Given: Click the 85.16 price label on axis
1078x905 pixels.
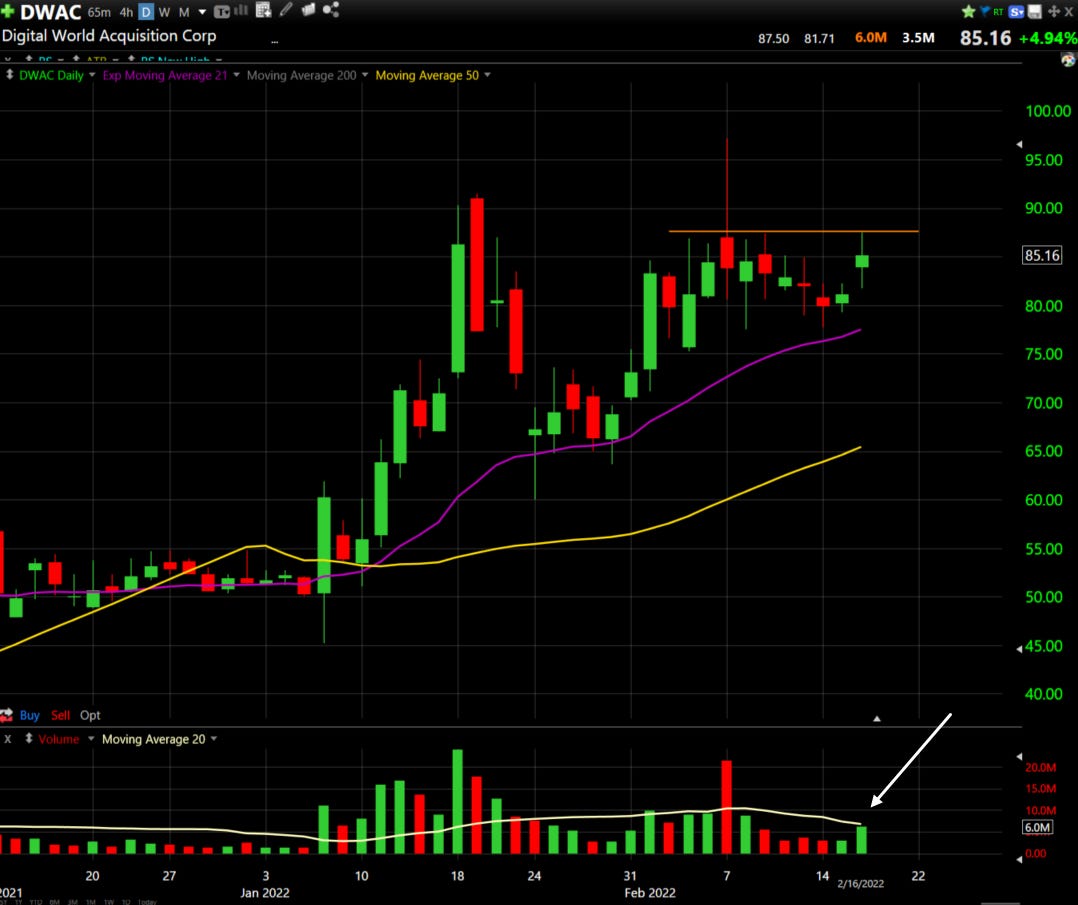Looking at the screenshot, I should pos(1042,256).
